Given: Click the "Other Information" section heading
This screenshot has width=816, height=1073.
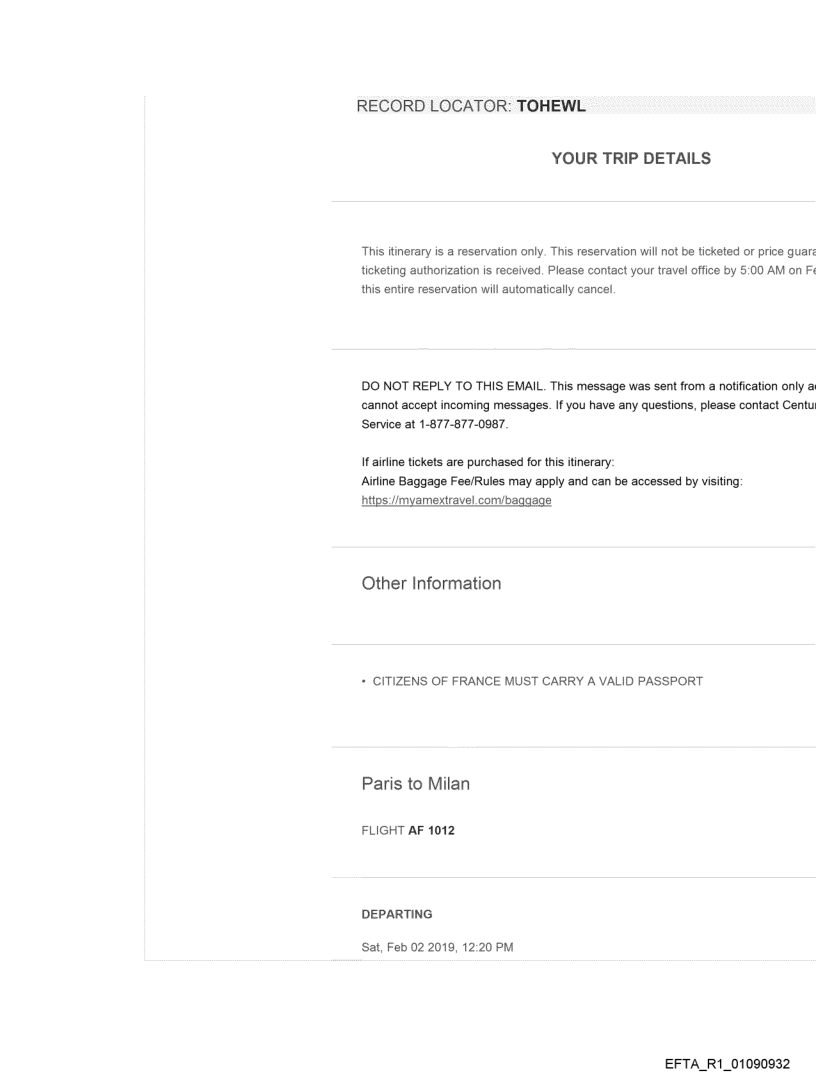Looking at the screenshot, I should coord(431,583).
